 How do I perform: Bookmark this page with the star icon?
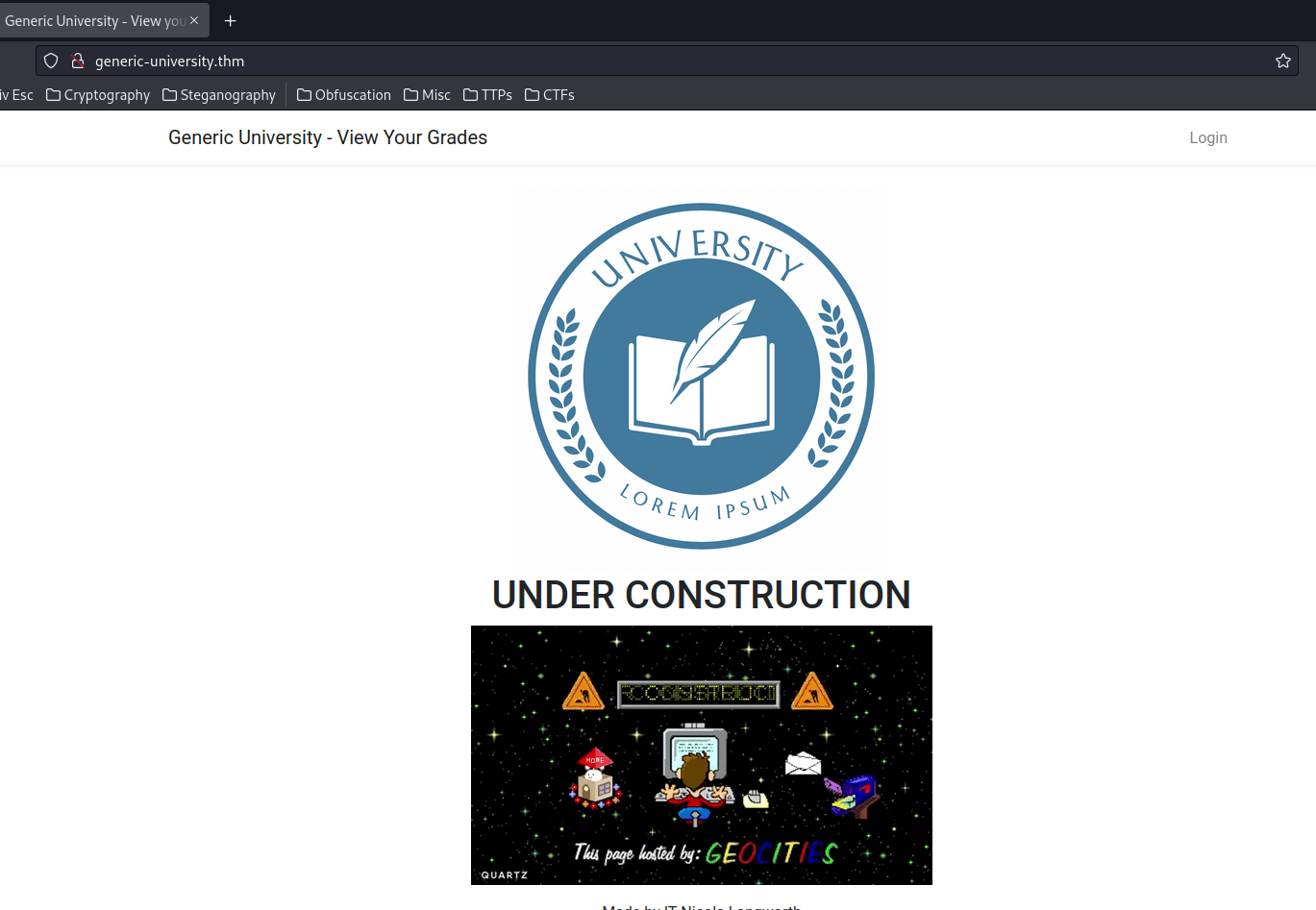click(x=1282, y=61)
